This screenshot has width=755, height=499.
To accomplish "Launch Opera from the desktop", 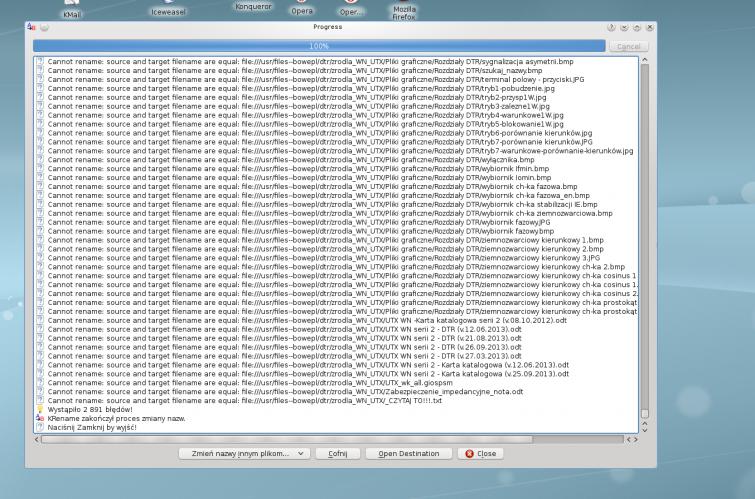I will tap(301, 9).
